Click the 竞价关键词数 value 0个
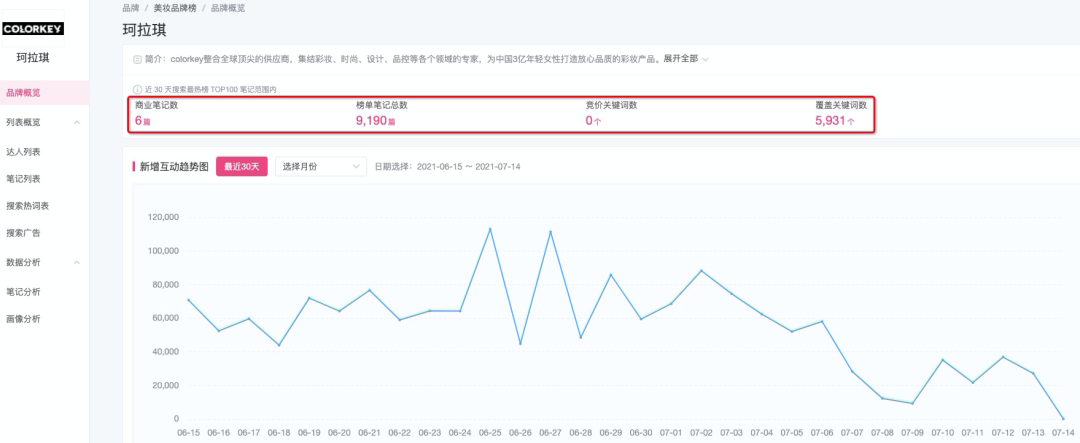The width and height of the screenshot is (1080, 443). [593, 121]
